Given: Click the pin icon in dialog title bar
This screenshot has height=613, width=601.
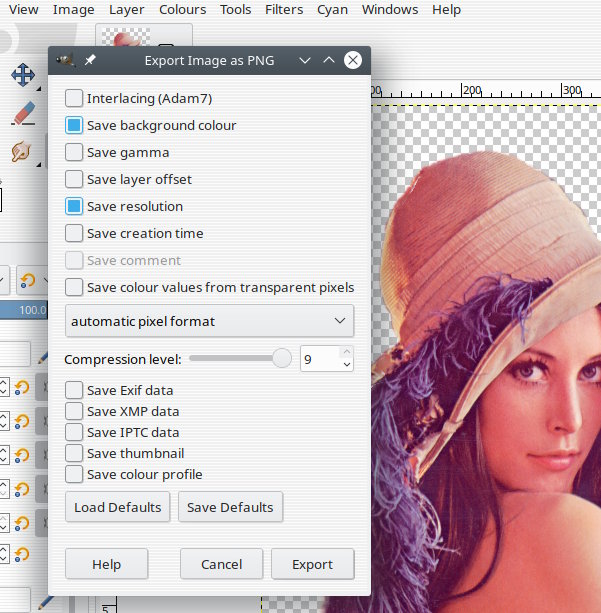Looking at the screenshot, I should click(x=90, y=60).
